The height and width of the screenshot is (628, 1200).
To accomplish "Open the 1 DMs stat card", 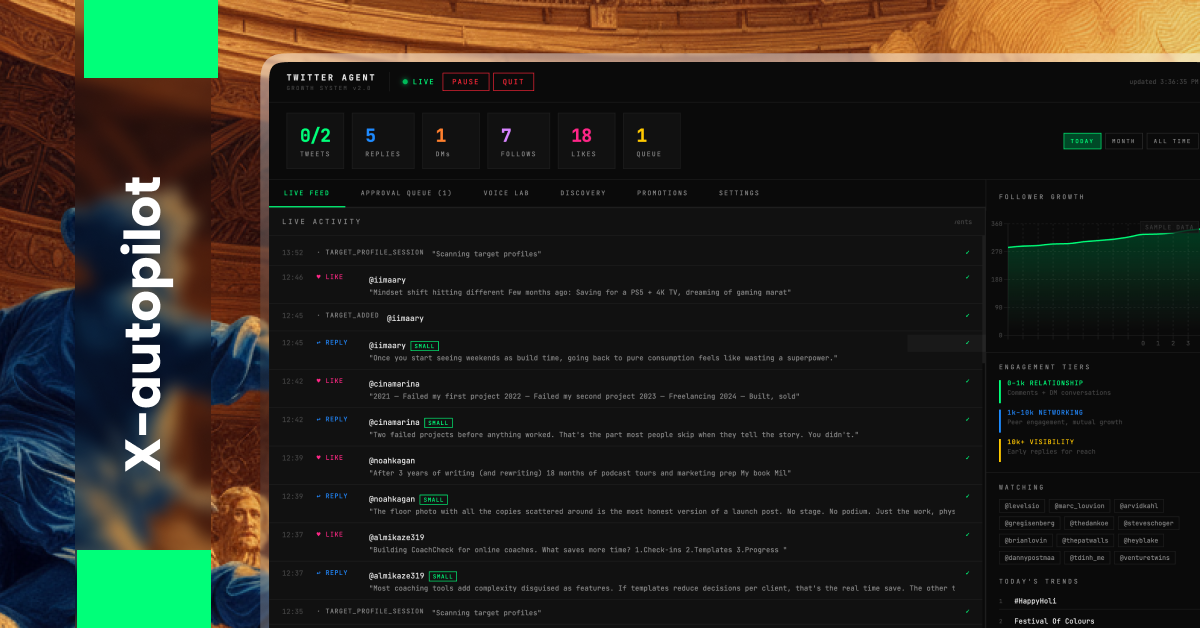I will click(x=450, y=140).
